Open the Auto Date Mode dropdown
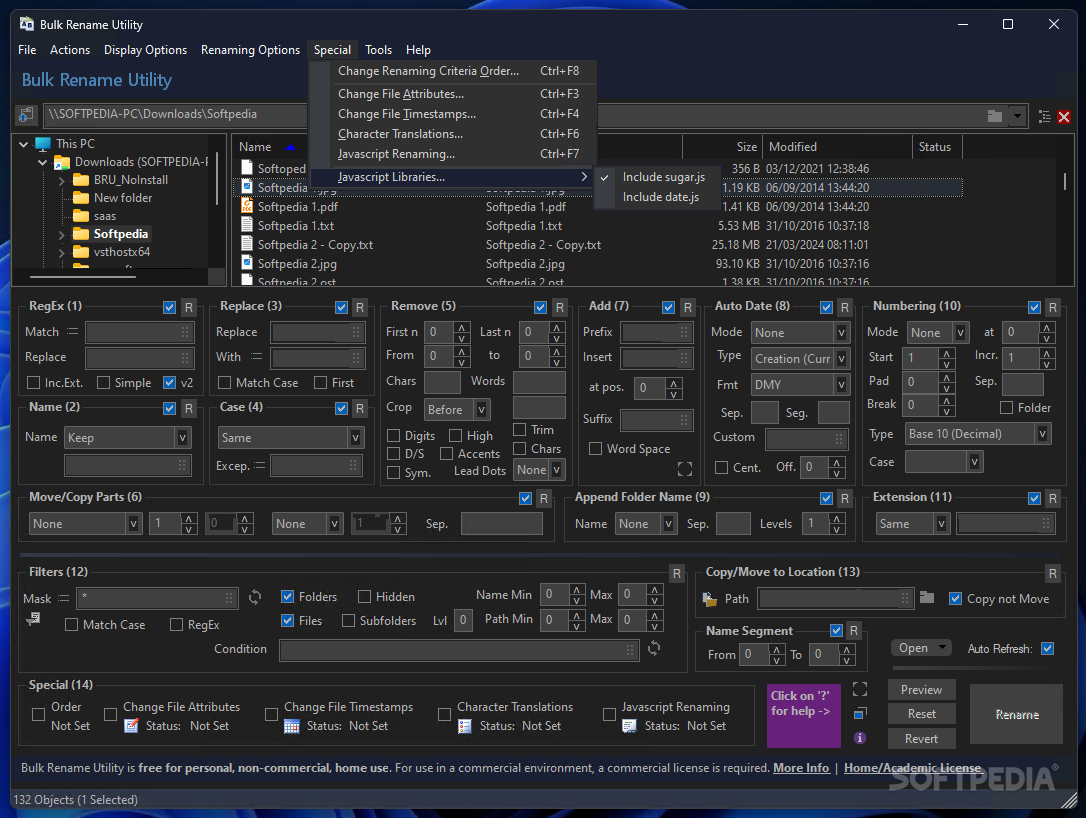Viewport: 1086px width, 818px height. pyautogui.click(x=842, y=332)
